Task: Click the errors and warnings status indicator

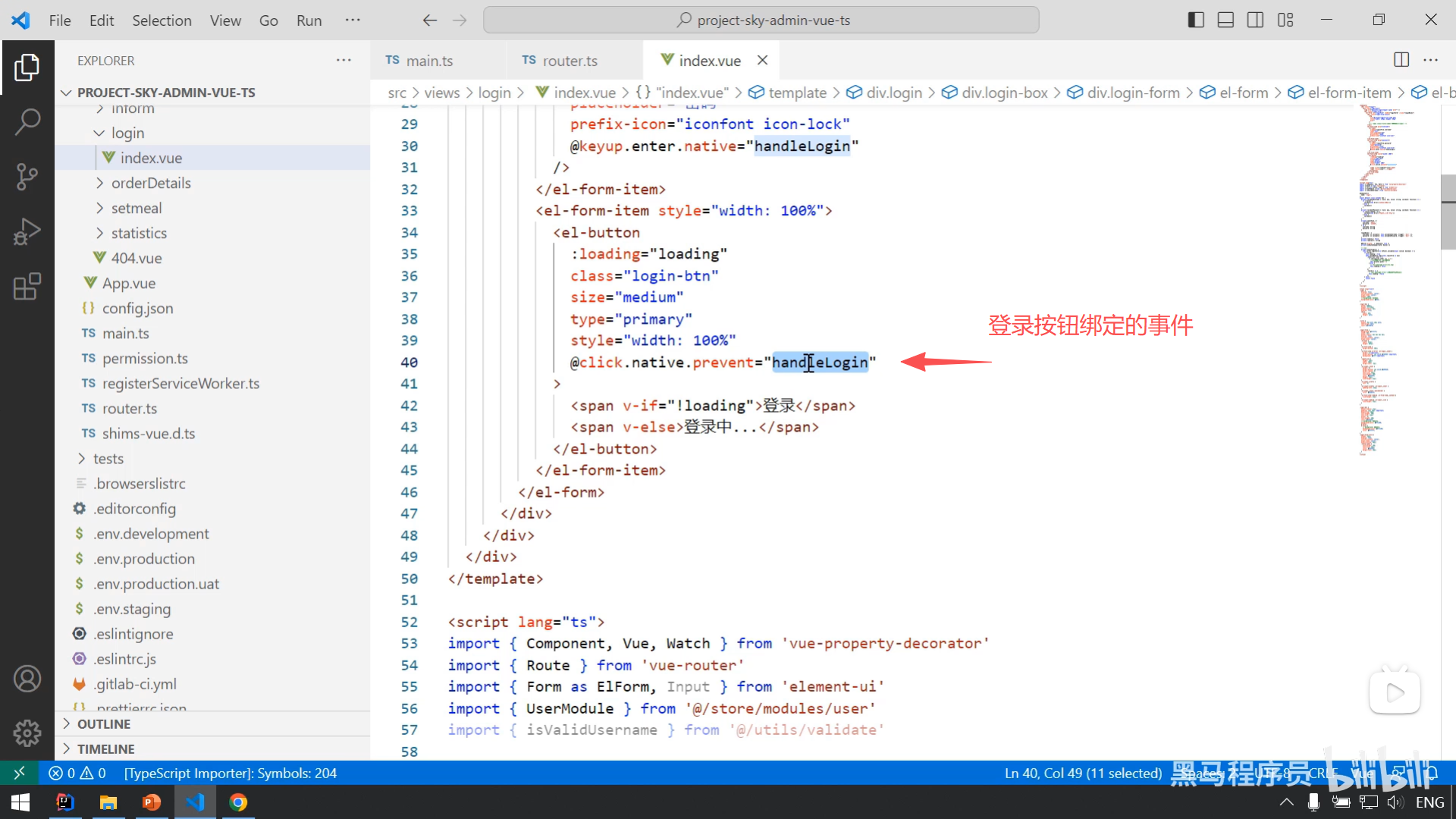Action: 77,773
